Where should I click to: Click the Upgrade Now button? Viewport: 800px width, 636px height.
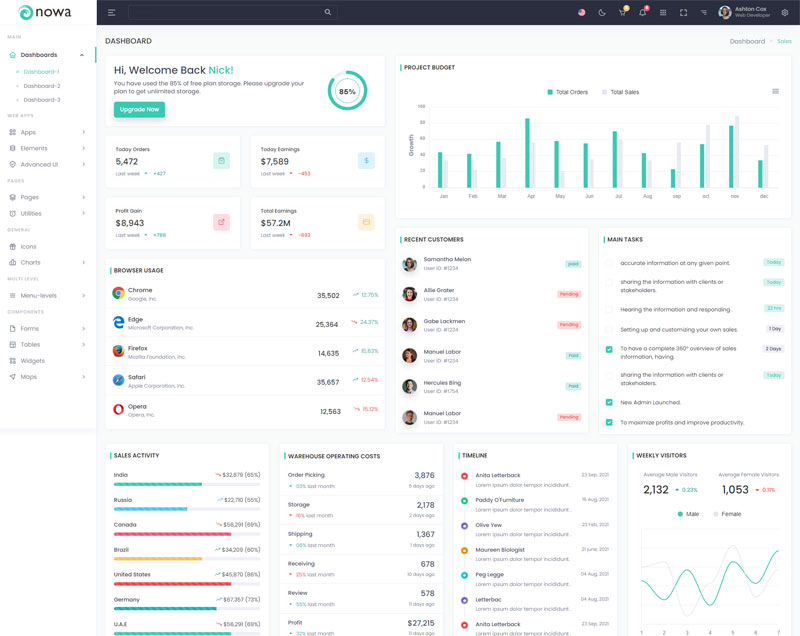[139, 109]
